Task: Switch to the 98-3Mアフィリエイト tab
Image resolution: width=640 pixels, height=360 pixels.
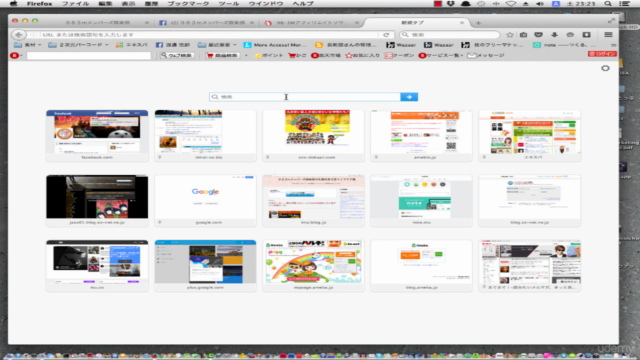Action: [312, 23]
